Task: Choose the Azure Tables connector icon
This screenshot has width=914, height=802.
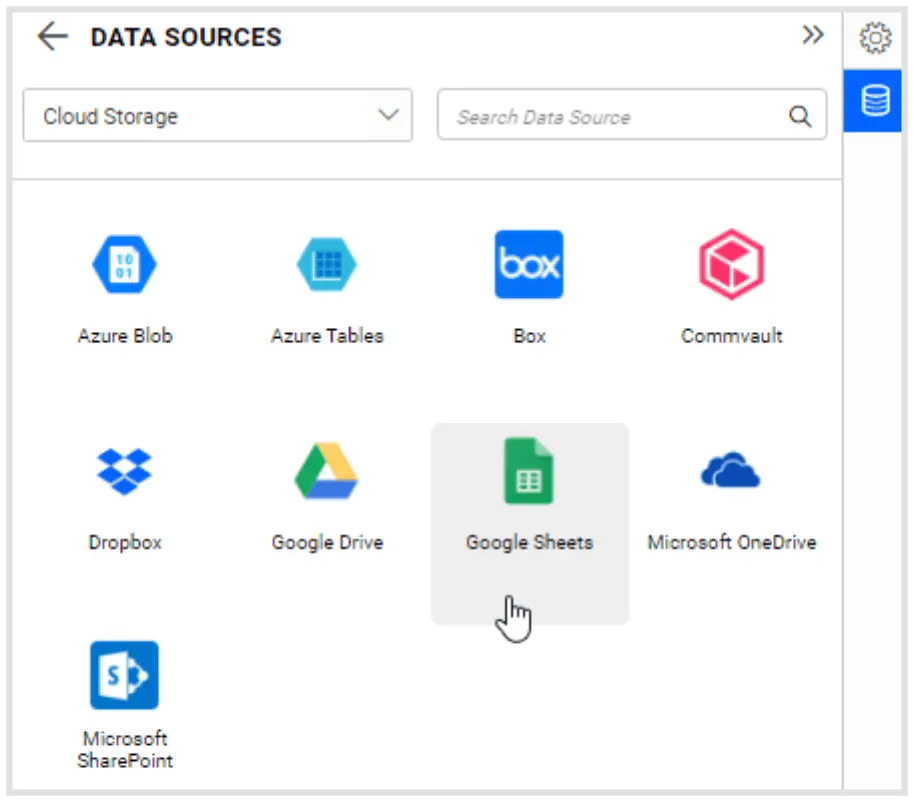Action: [x=327, y=265]
